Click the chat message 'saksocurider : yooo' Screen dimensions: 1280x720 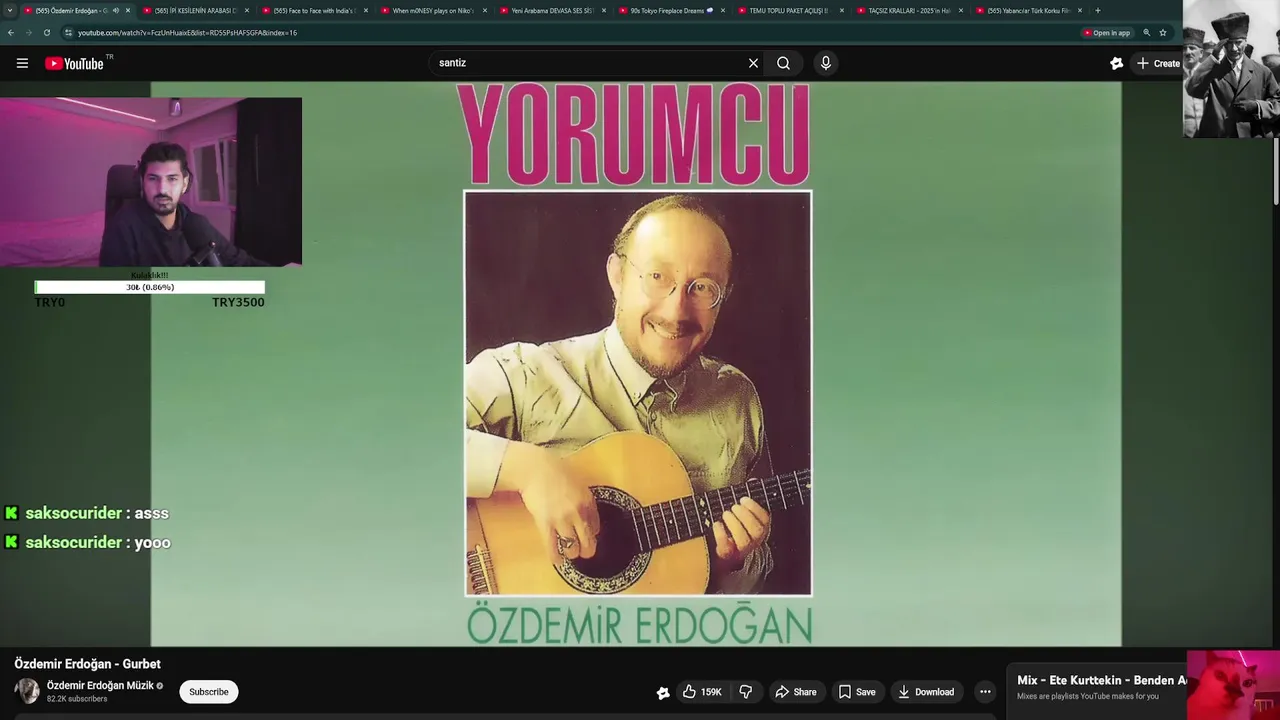click(88, 542)
